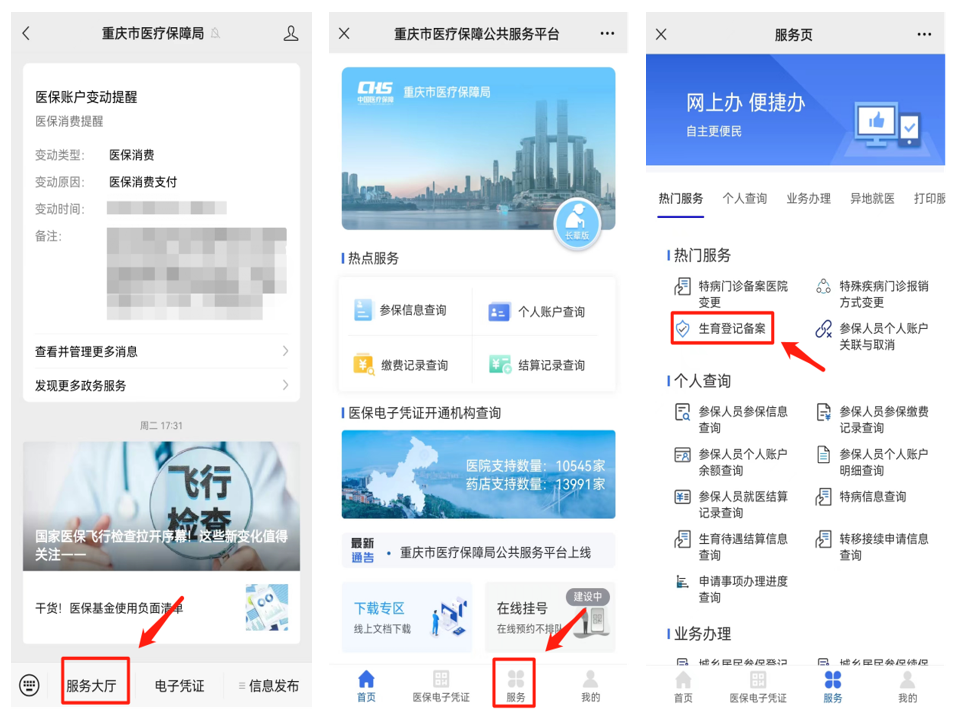Screen dimensions: 960x720
Task: Close the 重庆市医疗保障公共服务平台 page
Action: point(344,33)
